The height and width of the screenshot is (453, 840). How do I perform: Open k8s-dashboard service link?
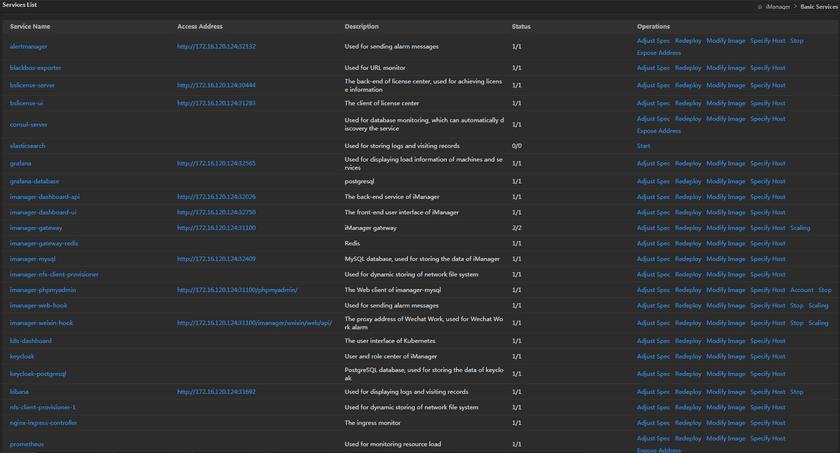(31, 341)
